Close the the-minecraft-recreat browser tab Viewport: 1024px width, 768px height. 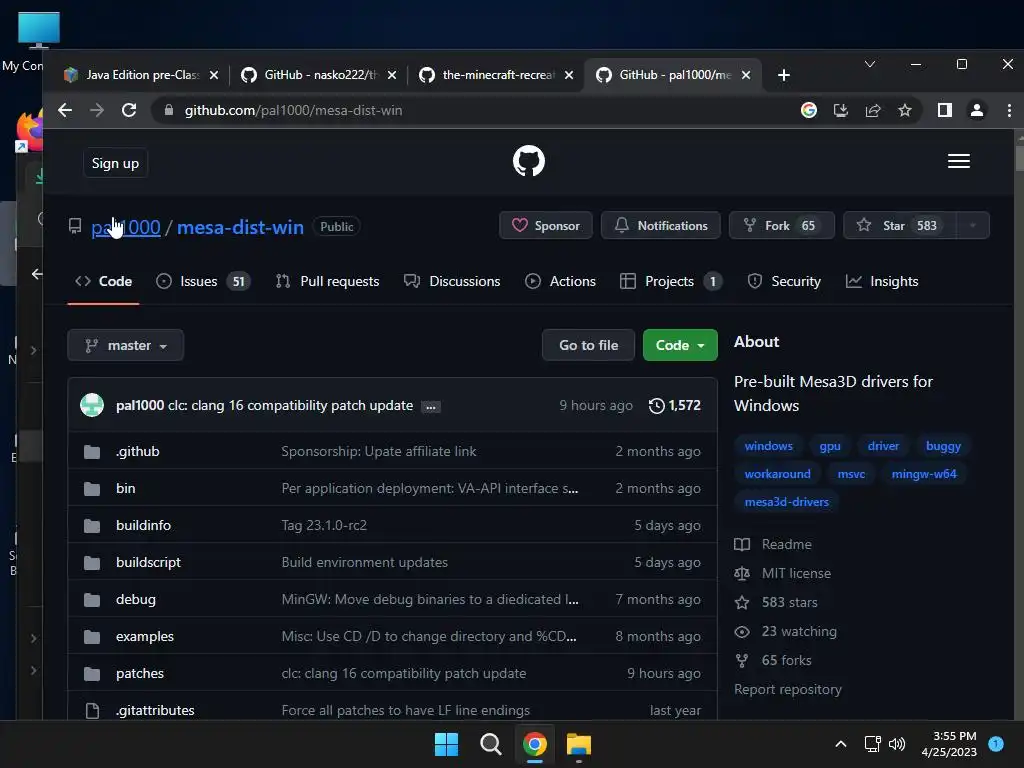(569, 75)
